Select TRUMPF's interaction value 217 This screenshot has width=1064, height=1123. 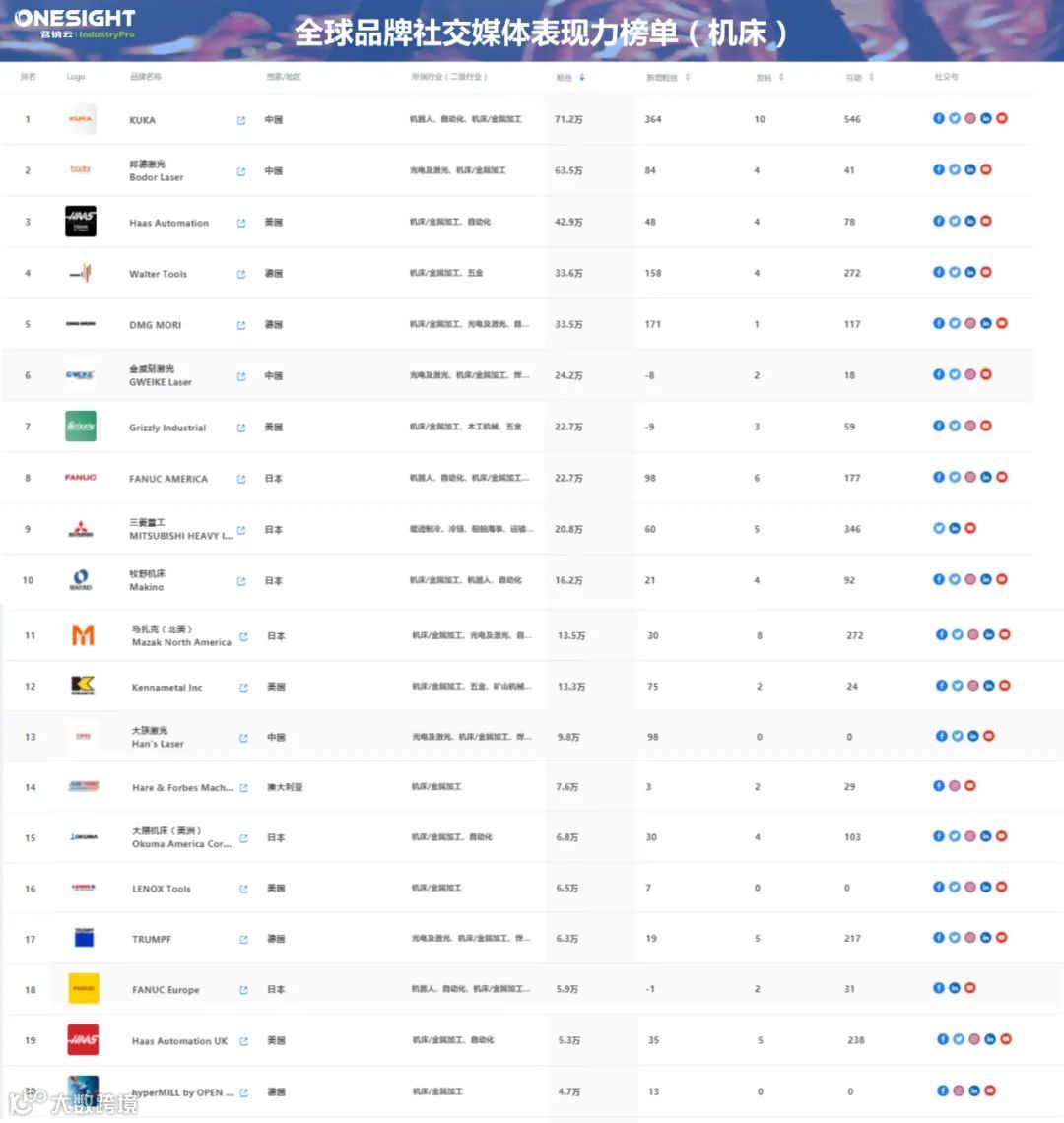point(852,938)
